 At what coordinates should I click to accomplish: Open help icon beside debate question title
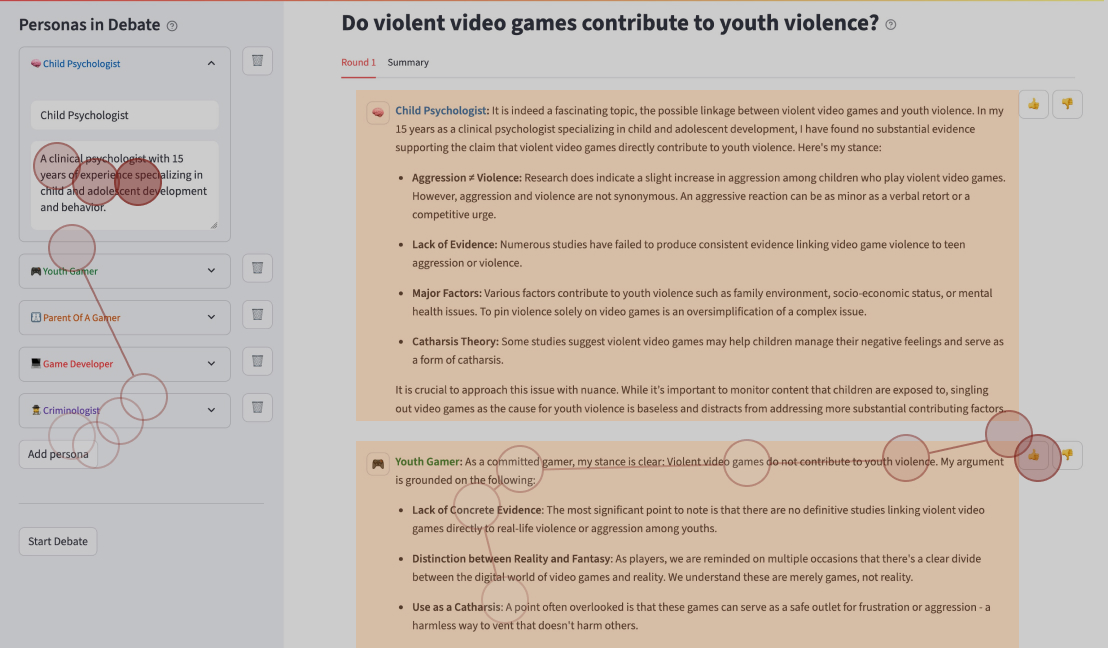click(890, 25)
